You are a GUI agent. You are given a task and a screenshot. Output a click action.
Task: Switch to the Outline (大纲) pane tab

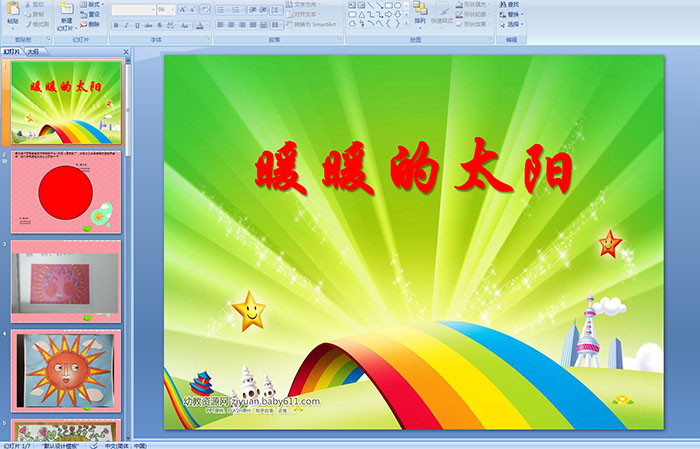(33, 52)
